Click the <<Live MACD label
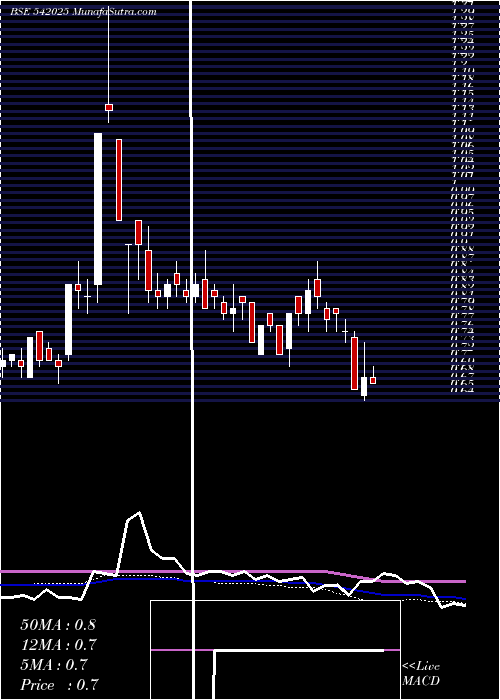500x700 pixels. pyautogui.click(x=421, y=674)
